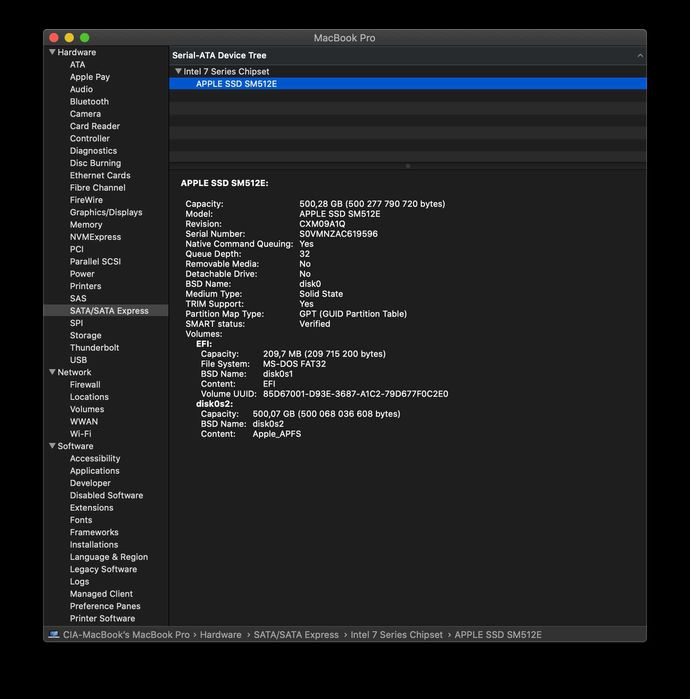
Task: Show Wi-Fi network information
Action: (x=80, y=434)
